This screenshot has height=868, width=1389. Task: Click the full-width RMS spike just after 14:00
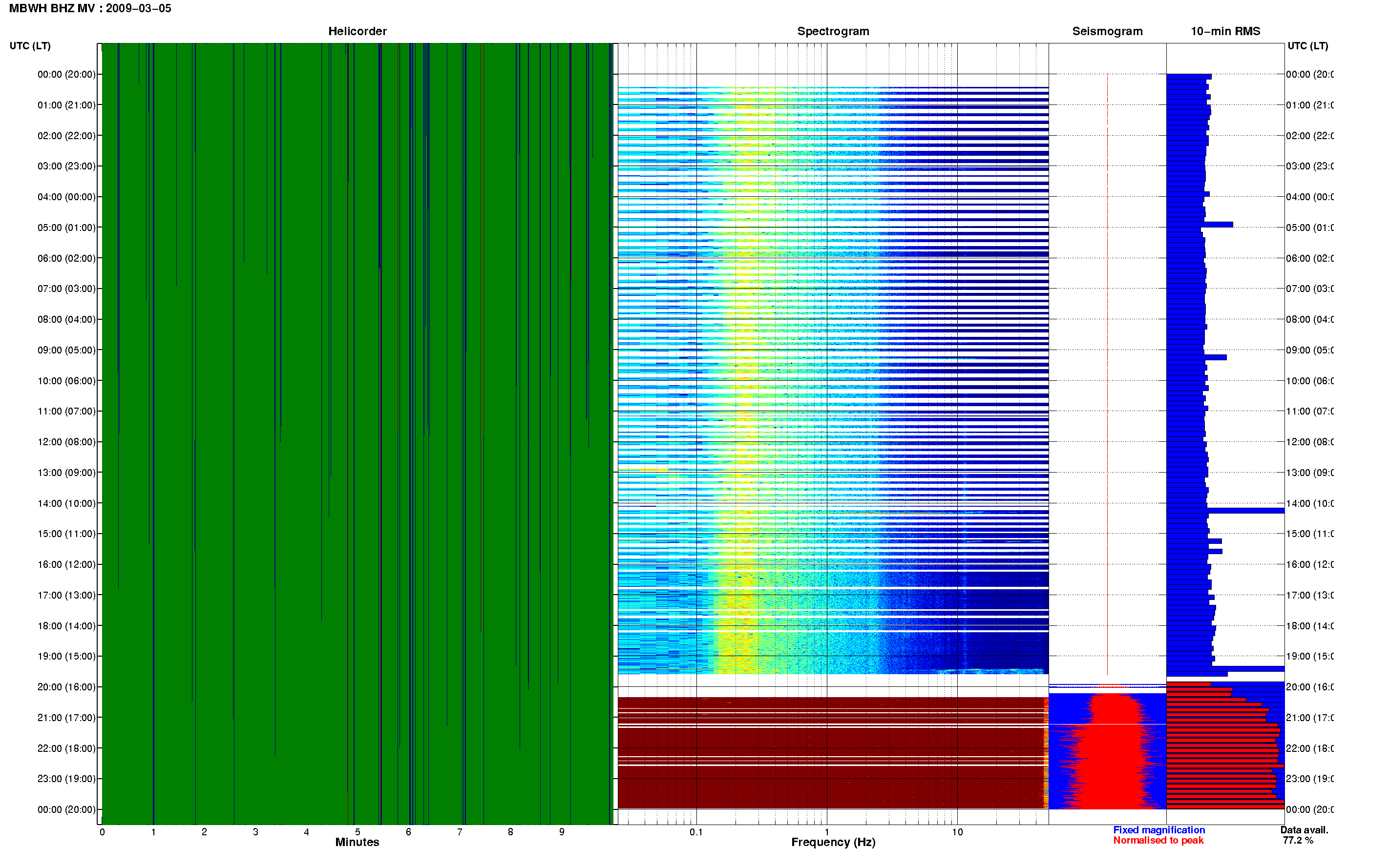point(1225,510)
